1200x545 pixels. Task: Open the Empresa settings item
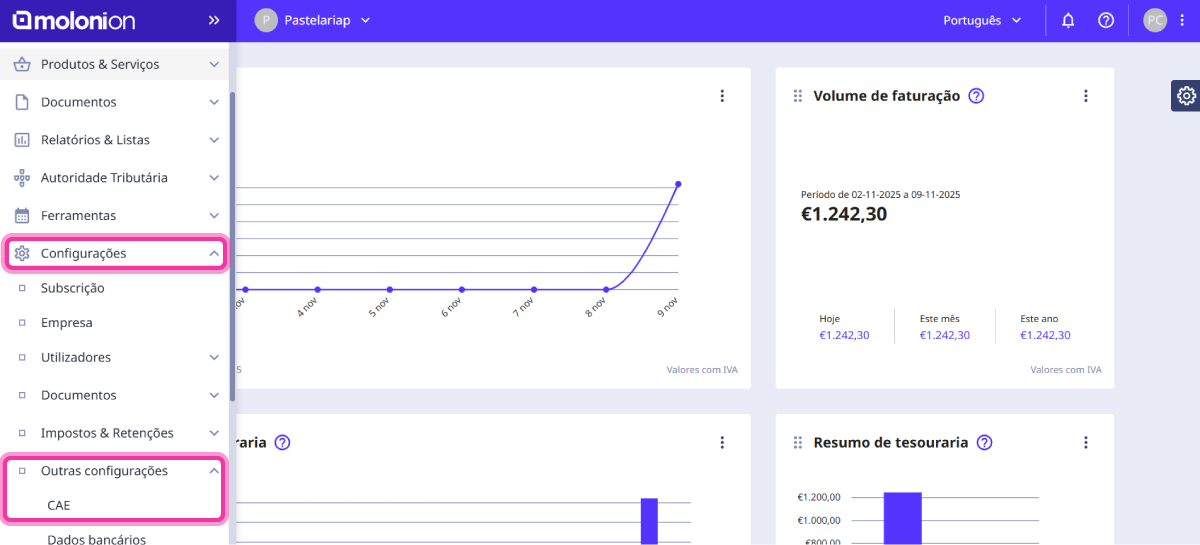point(66,323)
